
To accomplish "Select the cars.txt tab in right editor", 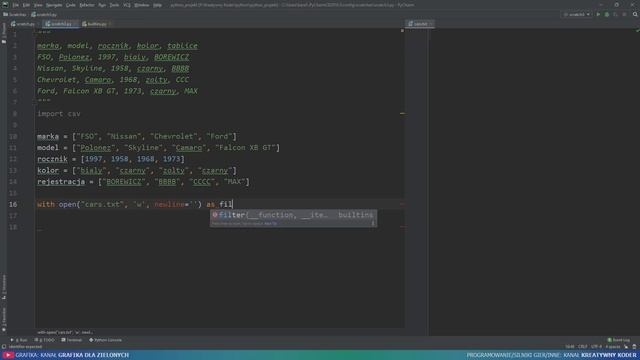I will [x=420, y=24].
